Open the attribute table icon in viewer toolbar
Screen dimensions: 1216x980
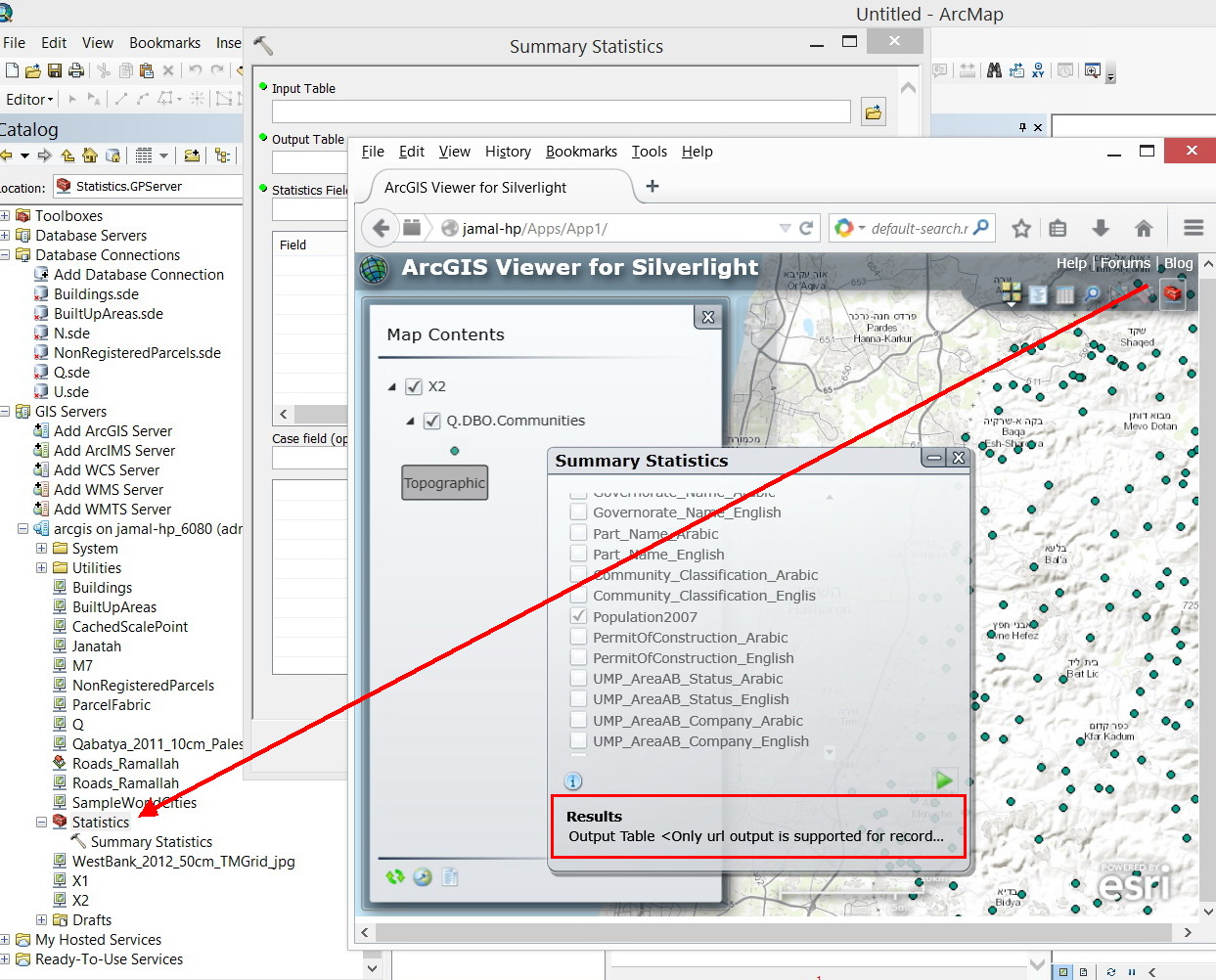click(1065, 293)
